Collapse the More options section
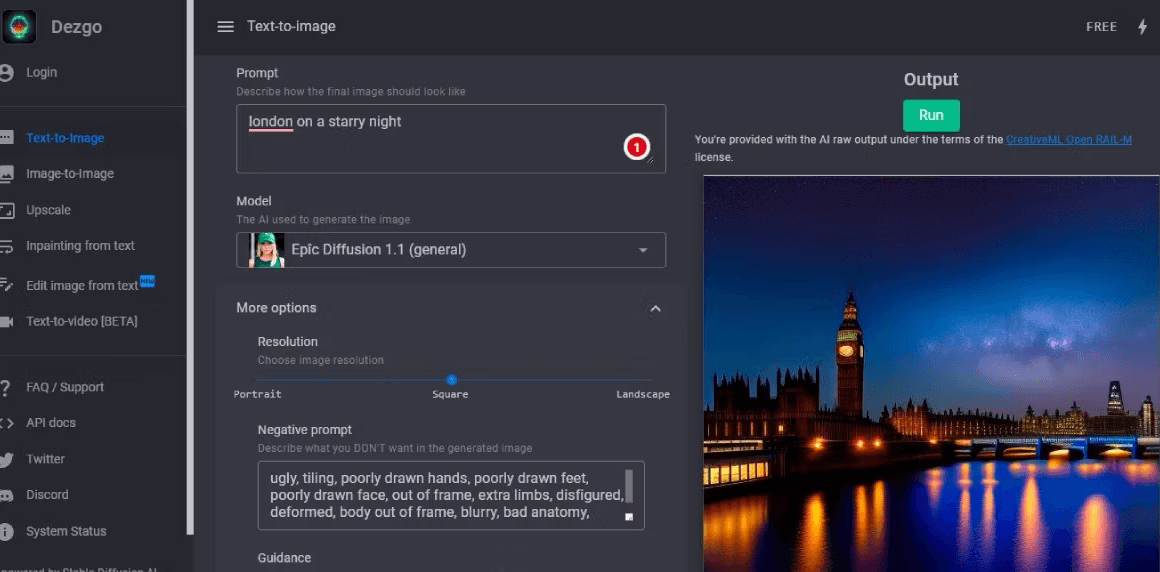 pyautogui.click(x=655, y=309)
